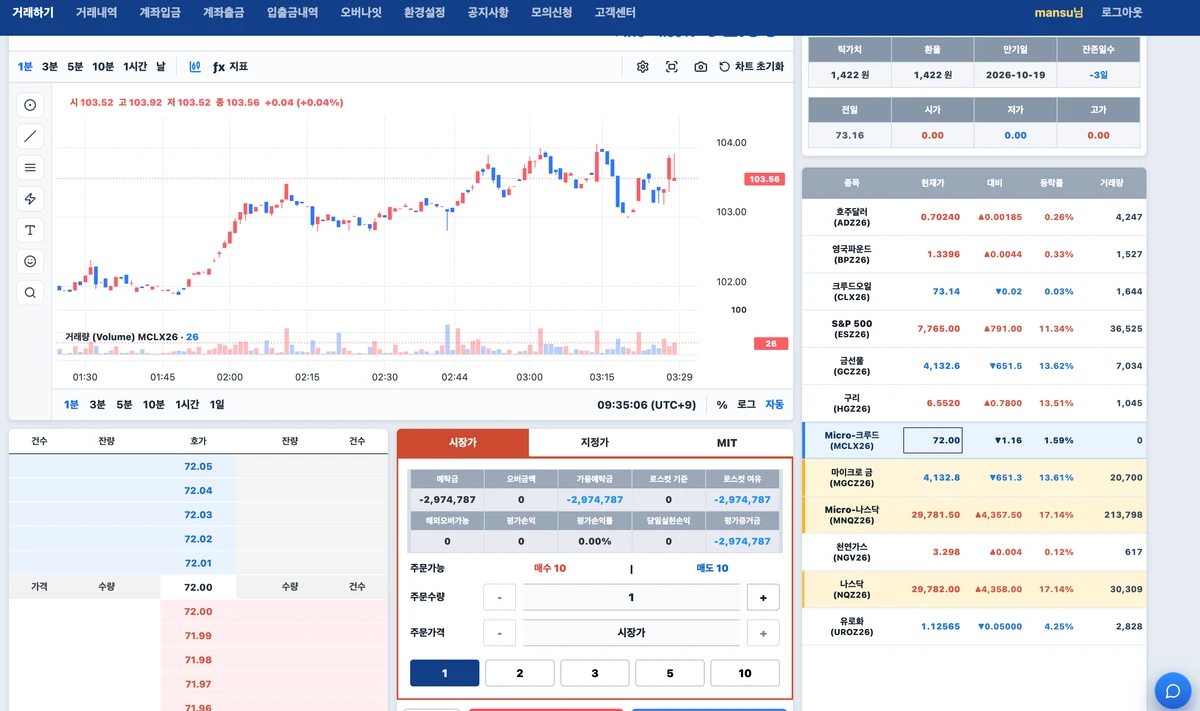
Task: Open the chat support bubble icon
Action: click(x=1172, y=690)
